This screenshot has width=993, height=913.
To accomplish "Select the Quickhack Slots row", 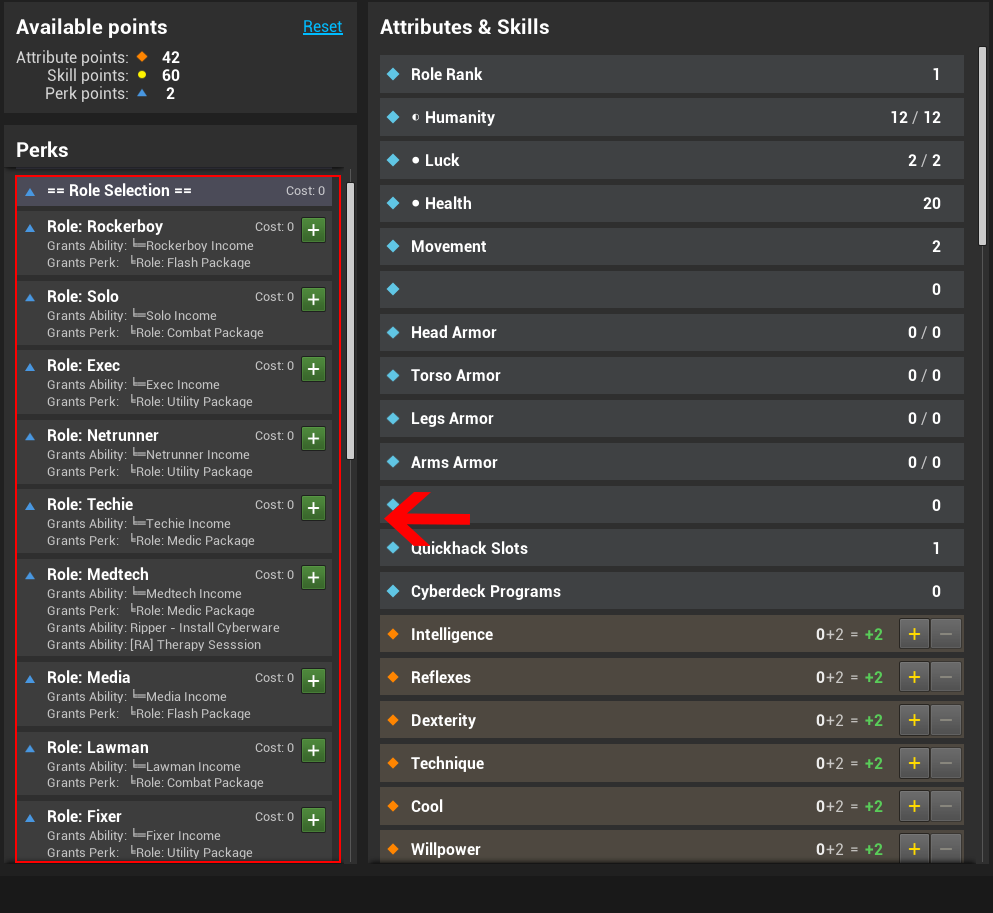I will [x=671, y=548].
